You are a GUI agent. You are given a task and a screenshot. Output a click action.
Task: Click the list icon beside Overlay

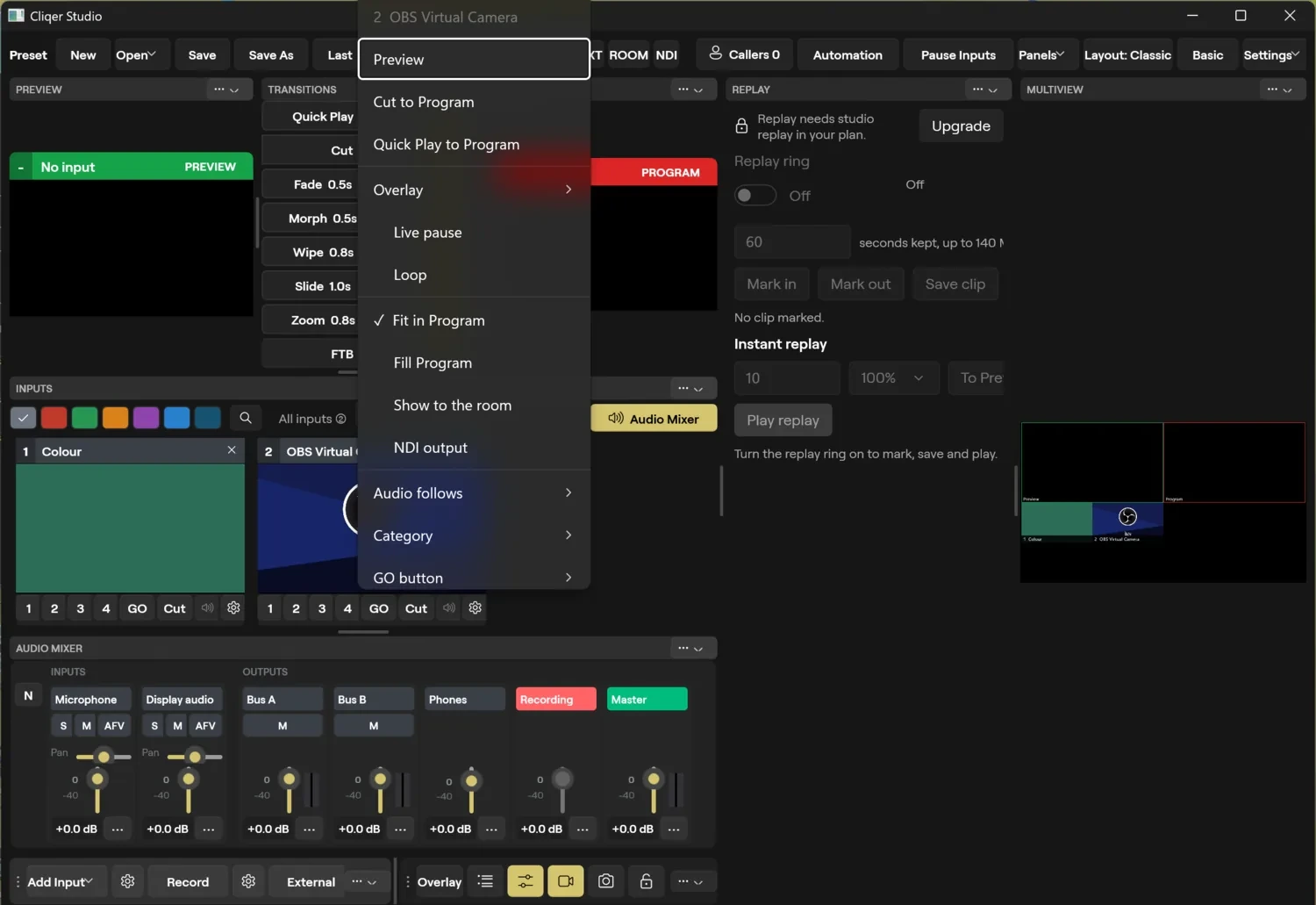tap(485, 881)
